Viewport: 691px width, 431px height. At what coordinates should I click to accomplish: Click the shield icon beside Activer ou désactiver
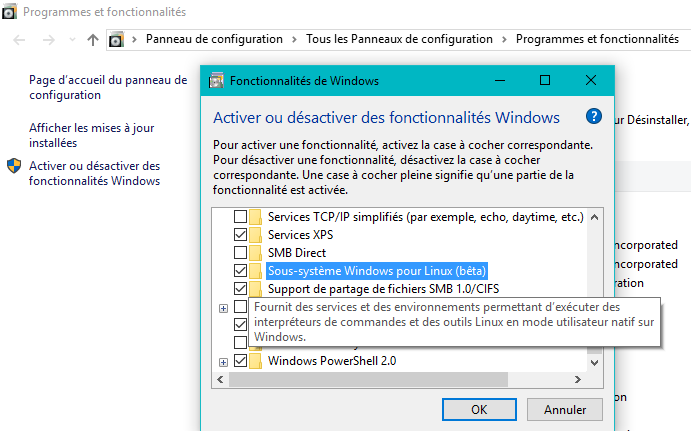coord(14,166)
